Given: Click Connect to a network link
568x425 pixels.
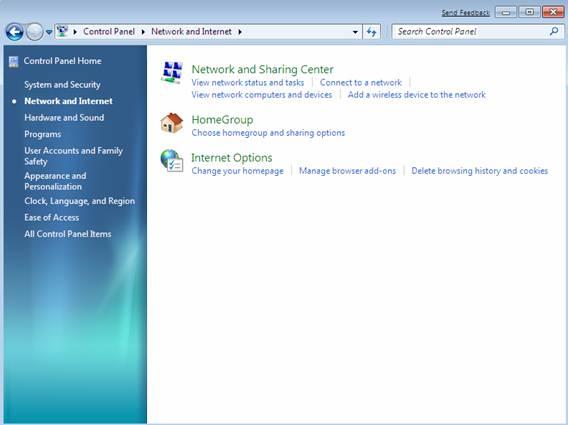Looking at the screenshot, I should pos(361,83).
